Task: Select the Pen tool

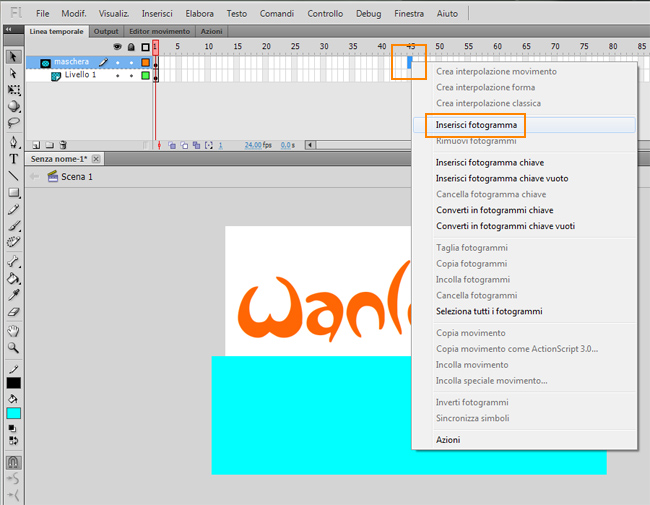Action: click(13, 142)
